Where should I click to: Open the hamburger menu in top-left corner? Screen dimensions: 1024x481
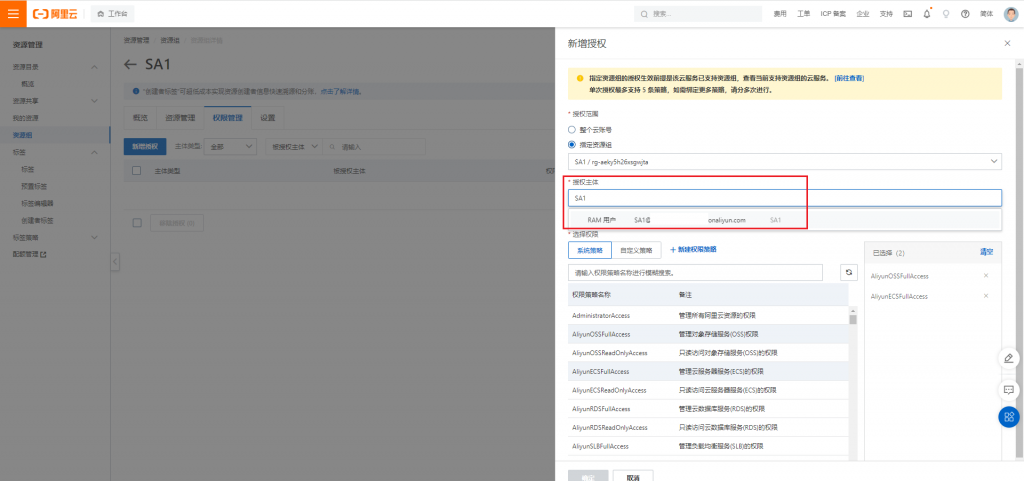click(x=13, y=14)
